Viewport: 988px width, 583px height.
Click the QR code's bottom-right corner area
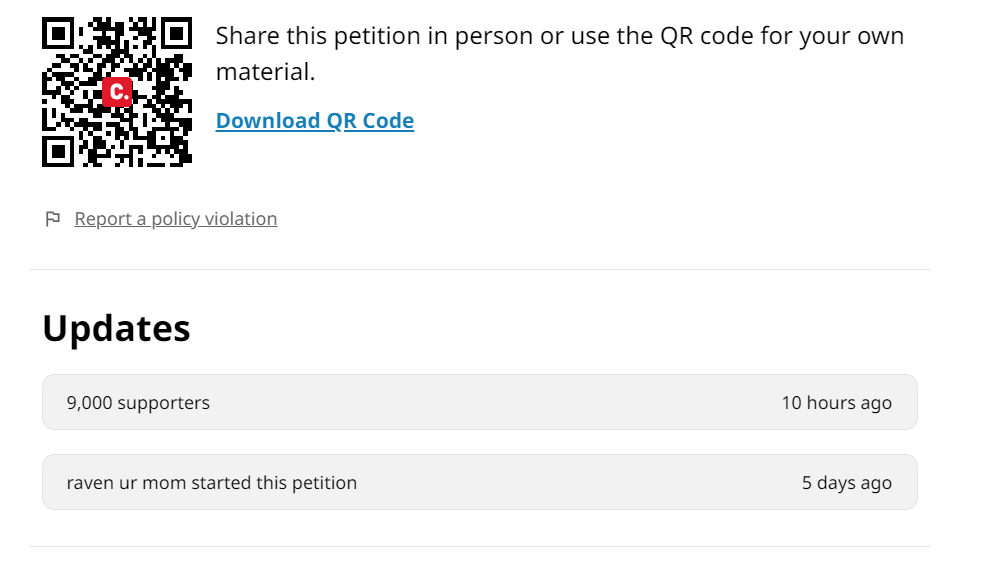coord(180,156)
